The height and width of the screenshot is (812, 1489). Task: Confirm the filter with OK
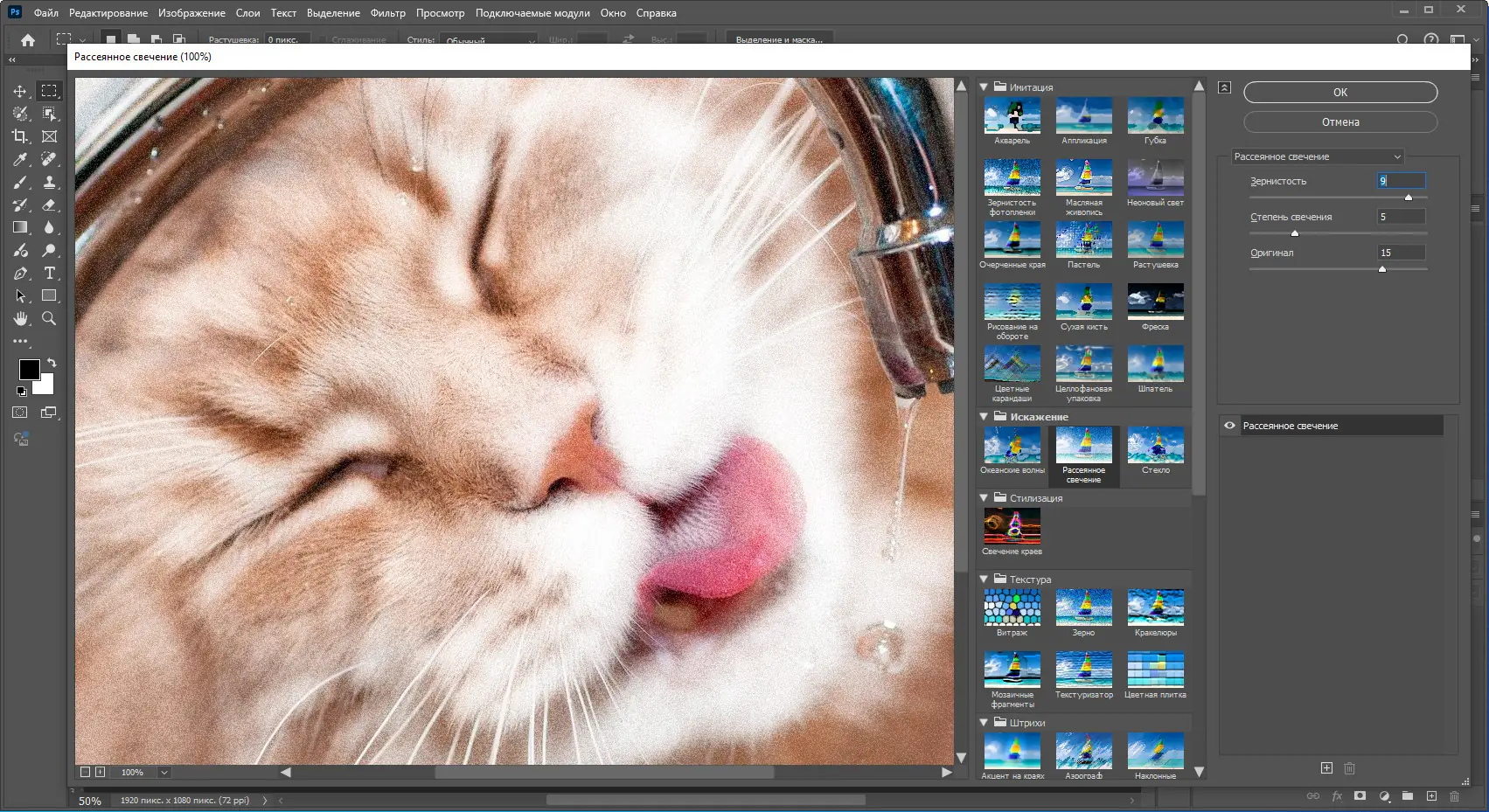[1339, 93]
